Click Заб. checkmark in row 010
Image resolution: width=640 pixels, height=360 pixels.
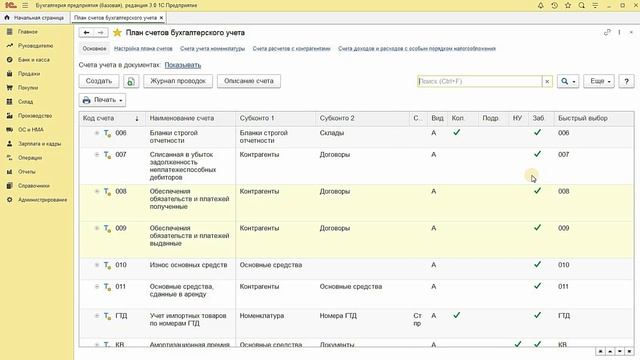coord(537,264)
